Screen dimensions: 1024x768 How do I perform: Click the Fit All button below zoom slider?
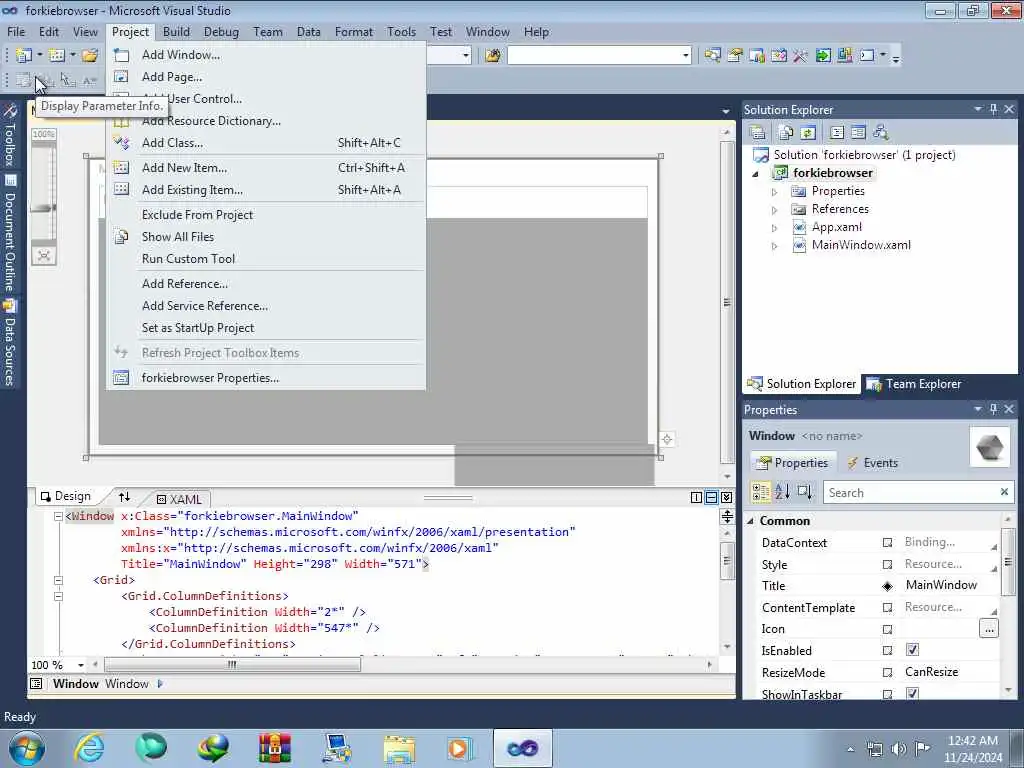point(44,255)
